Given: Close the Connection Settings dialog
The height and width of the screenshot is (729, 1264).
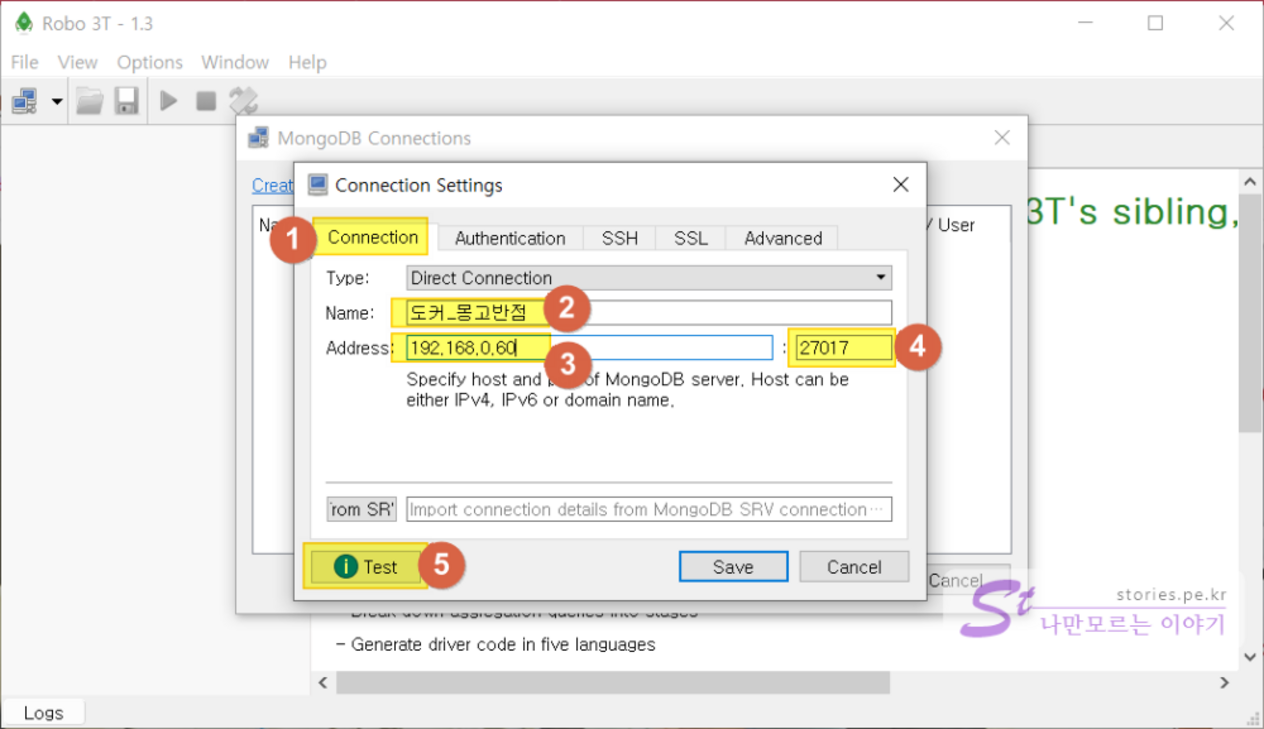Looking at the screenshot, I should pos(900,185).
